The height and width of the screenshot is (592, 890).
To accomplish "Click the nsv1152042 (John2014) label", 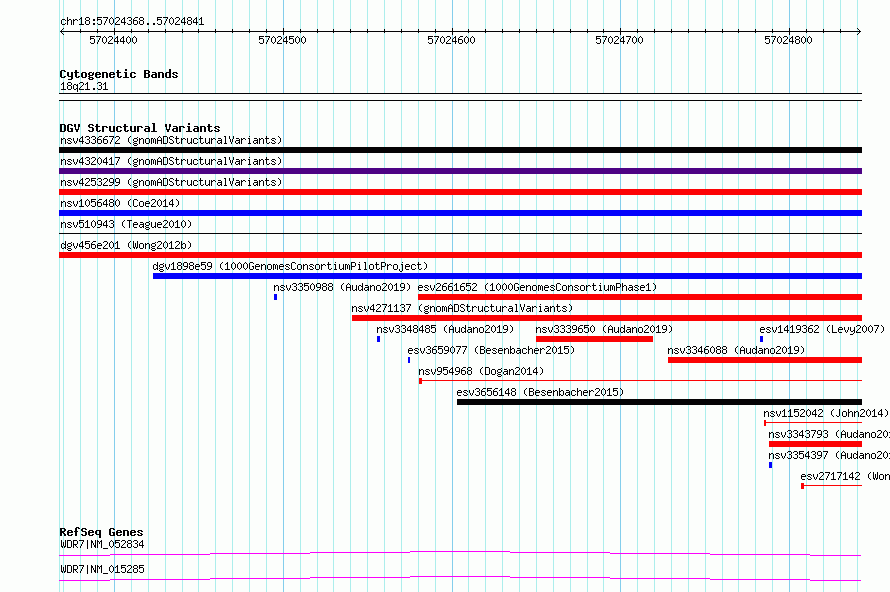I will (x=826, y=413).
